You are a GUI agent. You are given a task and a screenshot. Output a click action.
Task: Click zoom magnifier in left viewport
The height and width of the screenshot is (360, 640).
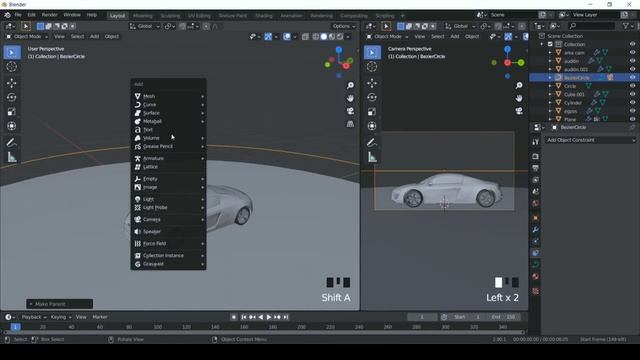click(350, 85)
